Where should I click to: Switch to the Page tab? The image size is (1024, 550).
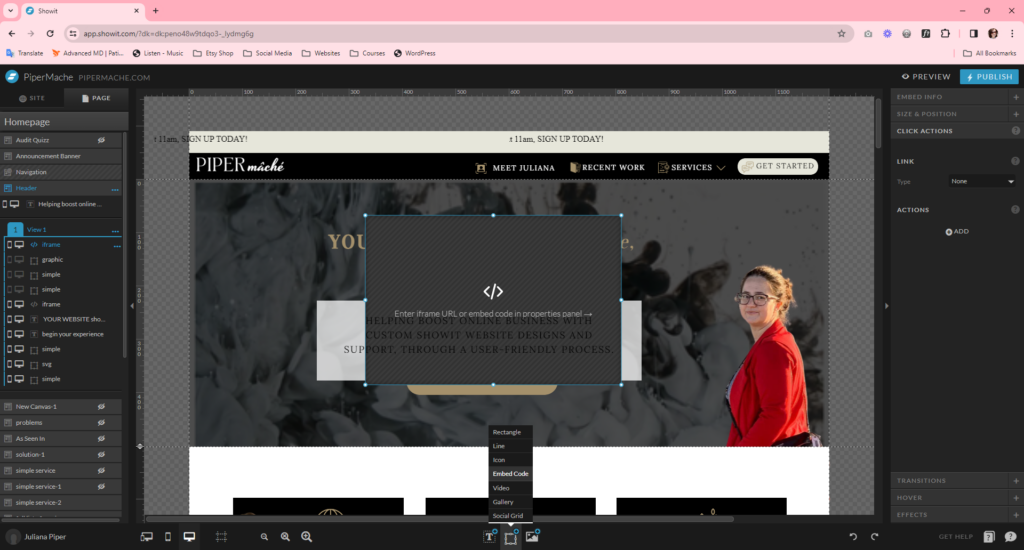click(96, 98)
